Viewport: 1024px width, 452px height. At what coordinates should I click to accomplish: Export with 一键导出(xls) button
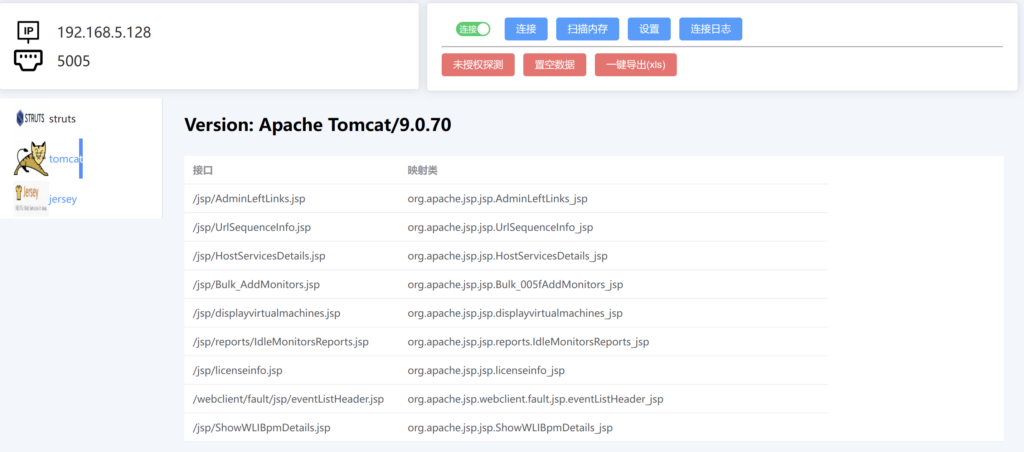click(x=635, y=65)
